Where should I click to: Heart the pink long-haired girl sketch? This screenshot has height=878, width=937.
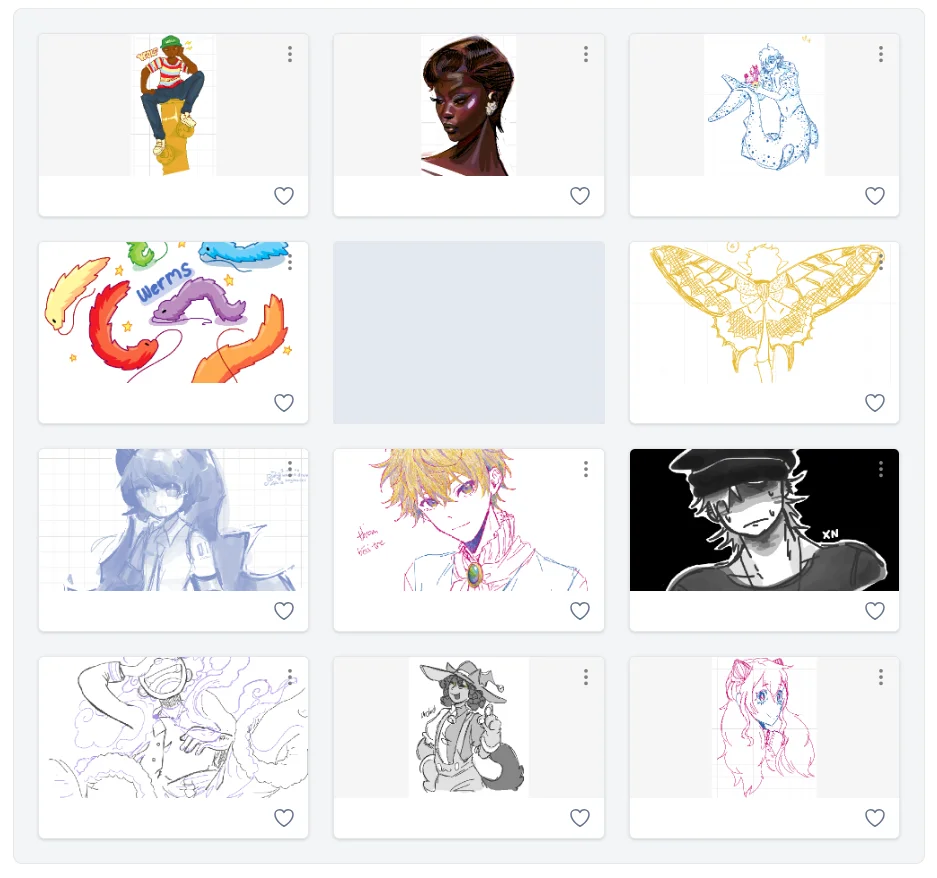(875, 818)
